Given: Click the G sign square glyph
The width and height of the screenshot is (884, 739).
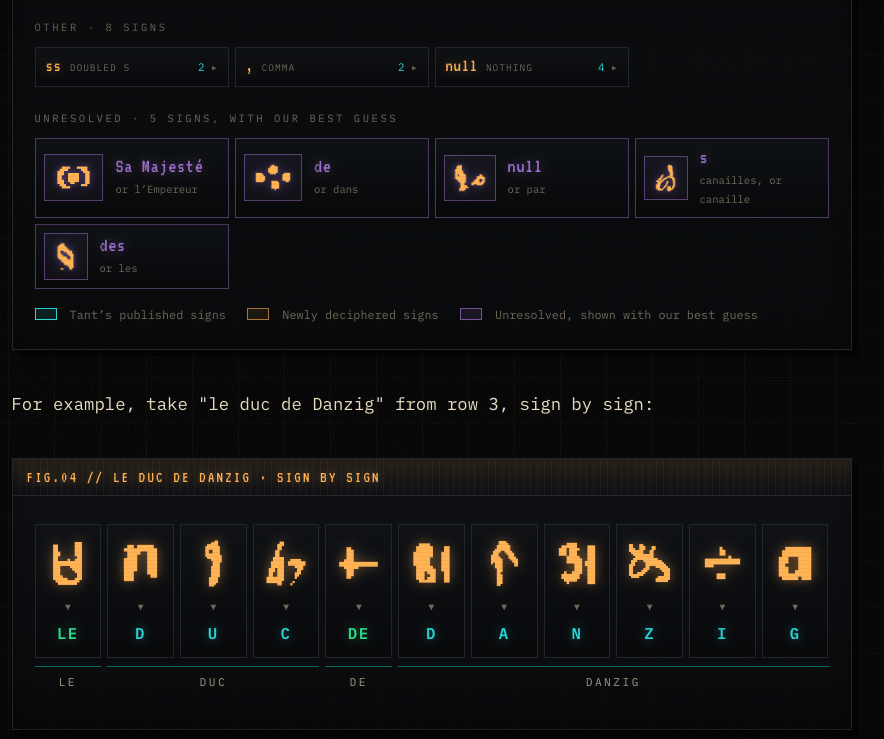Looking at the screenshot, I should [x=794, y=563].
